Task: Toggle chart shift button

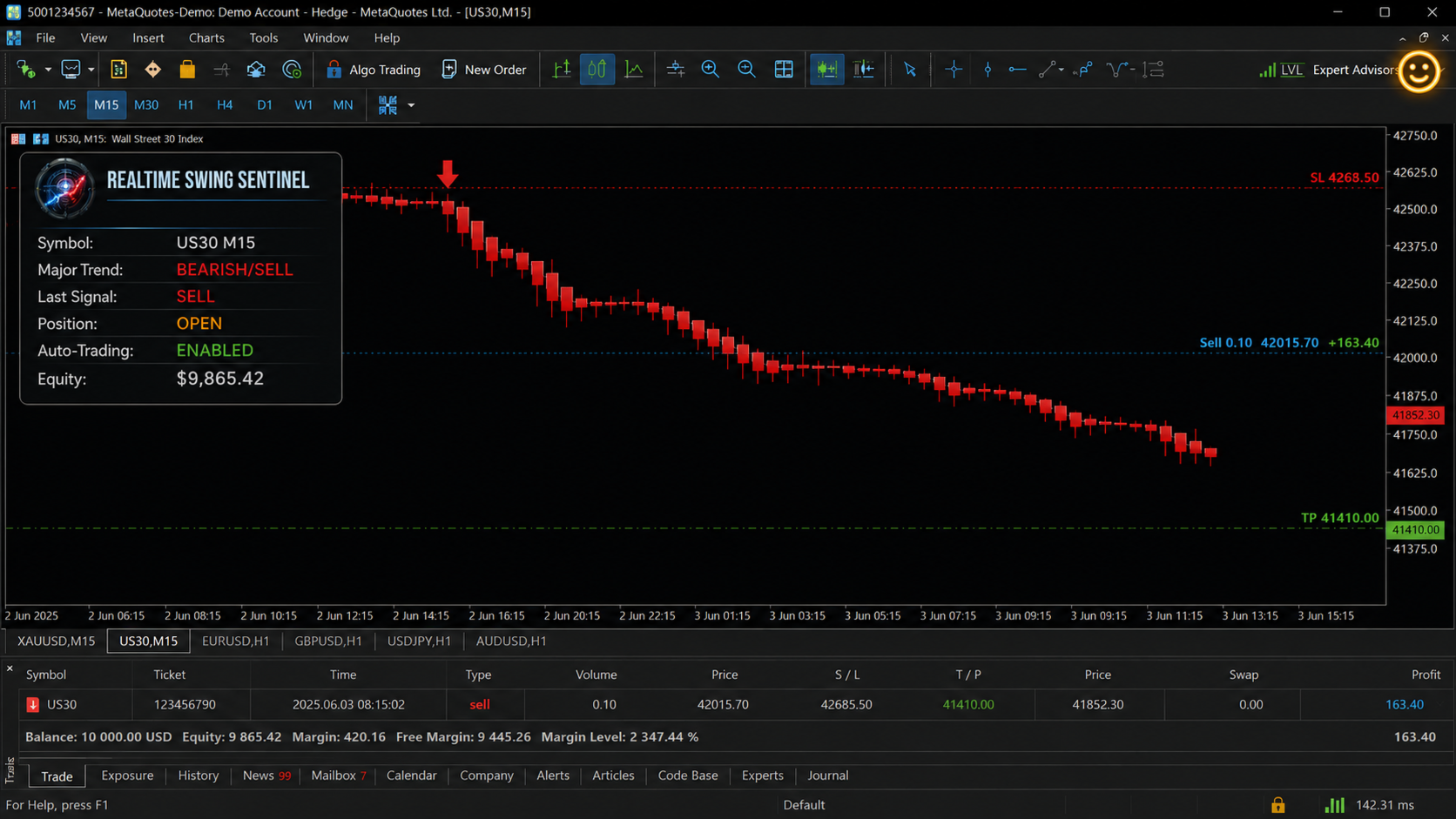Action: tap(864, 70)
